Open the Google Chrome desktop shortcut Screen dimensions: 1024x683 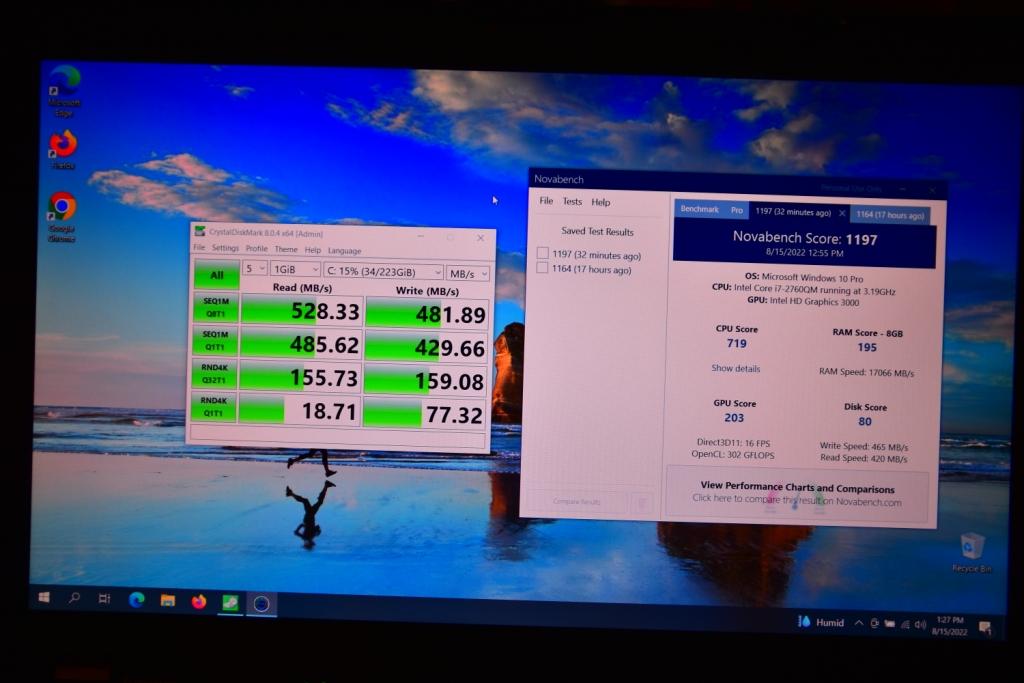tap(61, 217)
